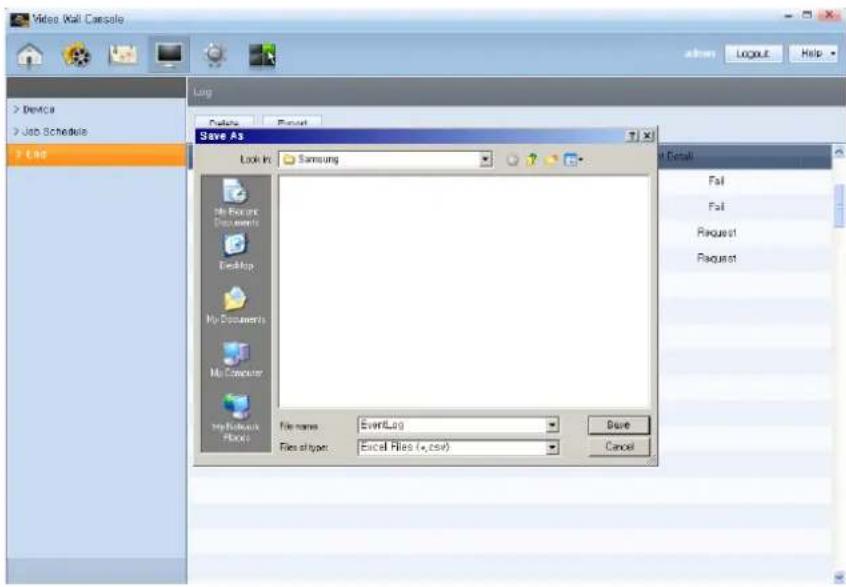This screenshot has height=587, width=846.
Task: Click the Export button above log
Action: point(292,122)
